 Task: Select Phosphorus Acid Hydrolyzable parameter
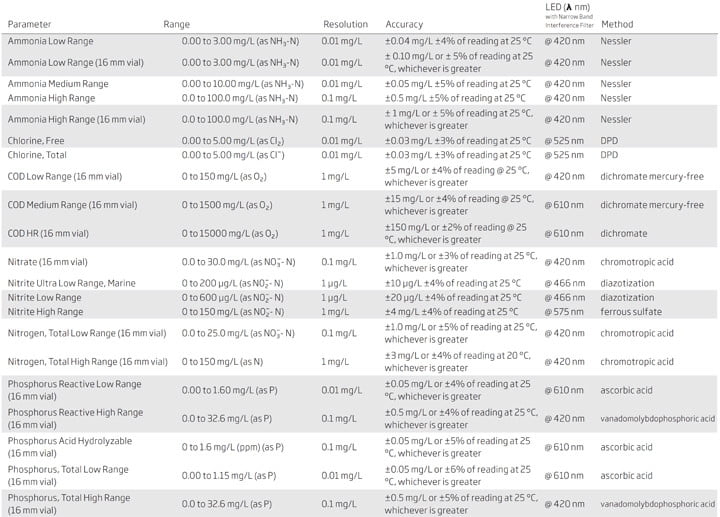tap(70, 447)
